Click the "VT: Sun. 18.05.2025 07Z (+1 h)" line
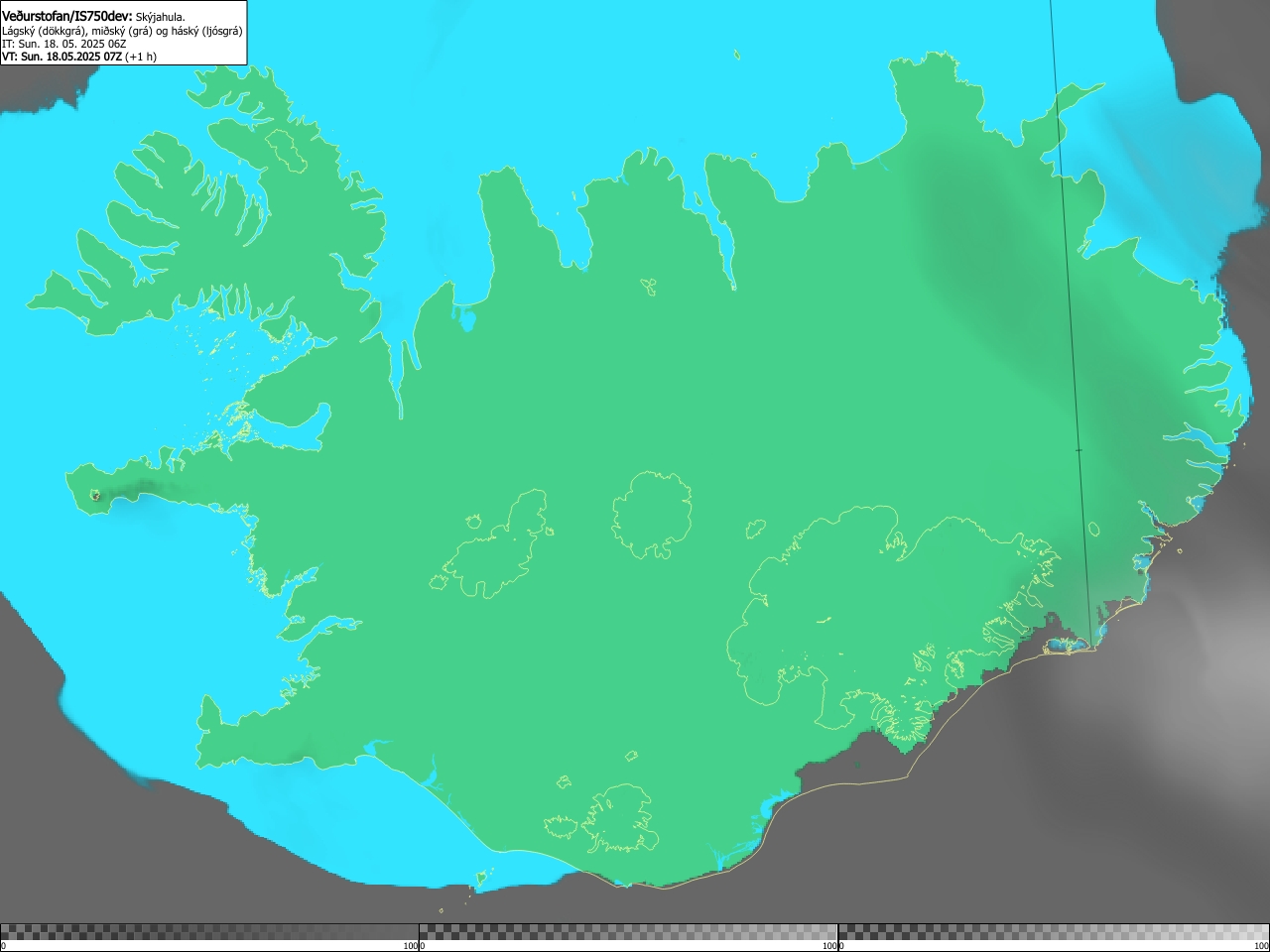1270x952 pixels. point(79,57)
